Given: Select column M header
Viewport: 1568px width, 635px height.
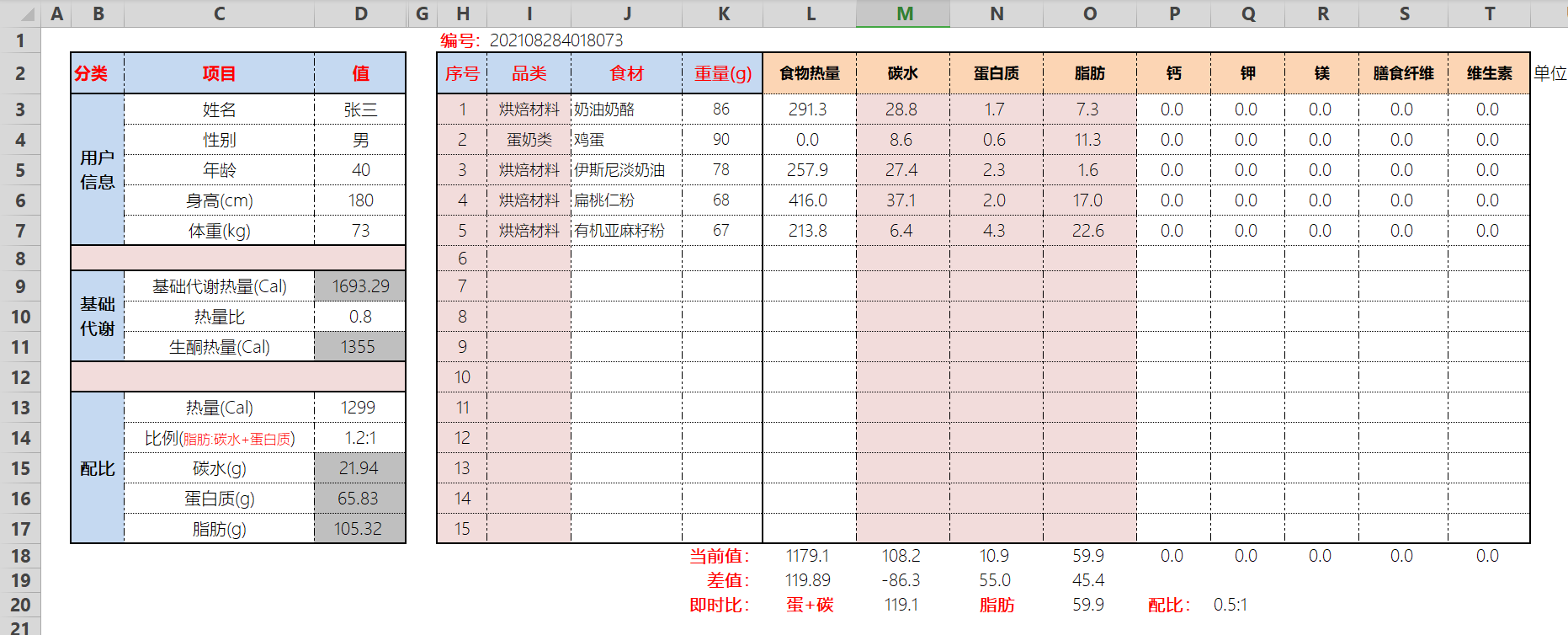Looking at the screenshot, I should (903, 13).
